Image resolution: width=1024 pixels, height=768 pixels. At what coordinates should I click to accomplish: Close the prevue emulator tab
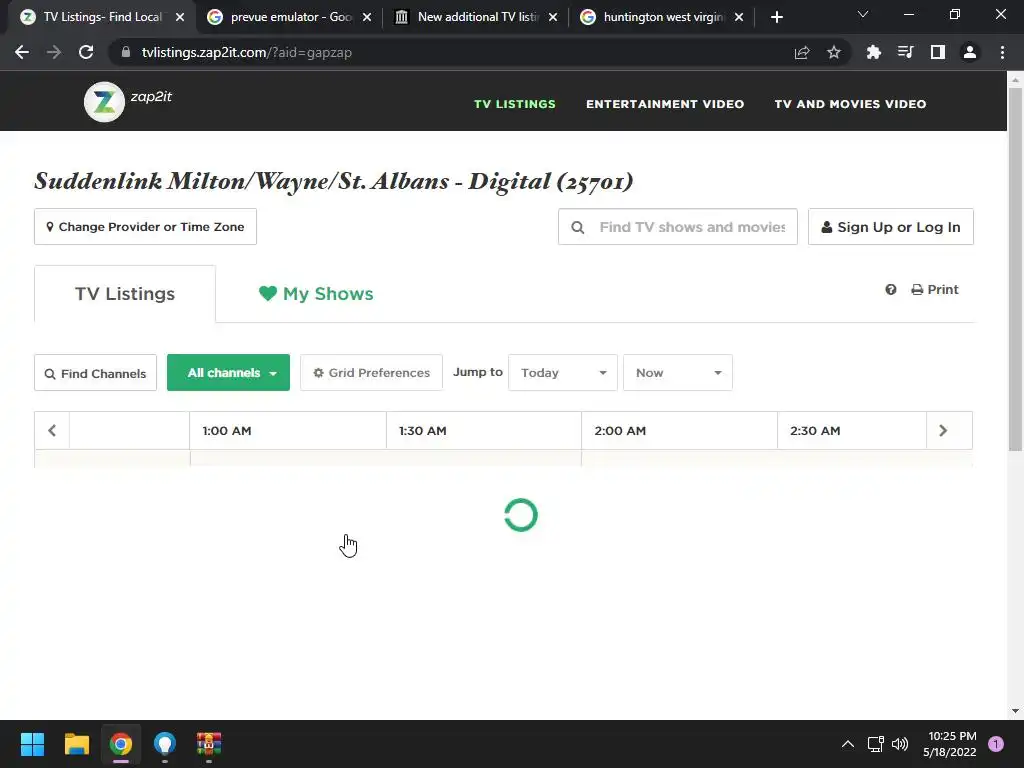367,17
